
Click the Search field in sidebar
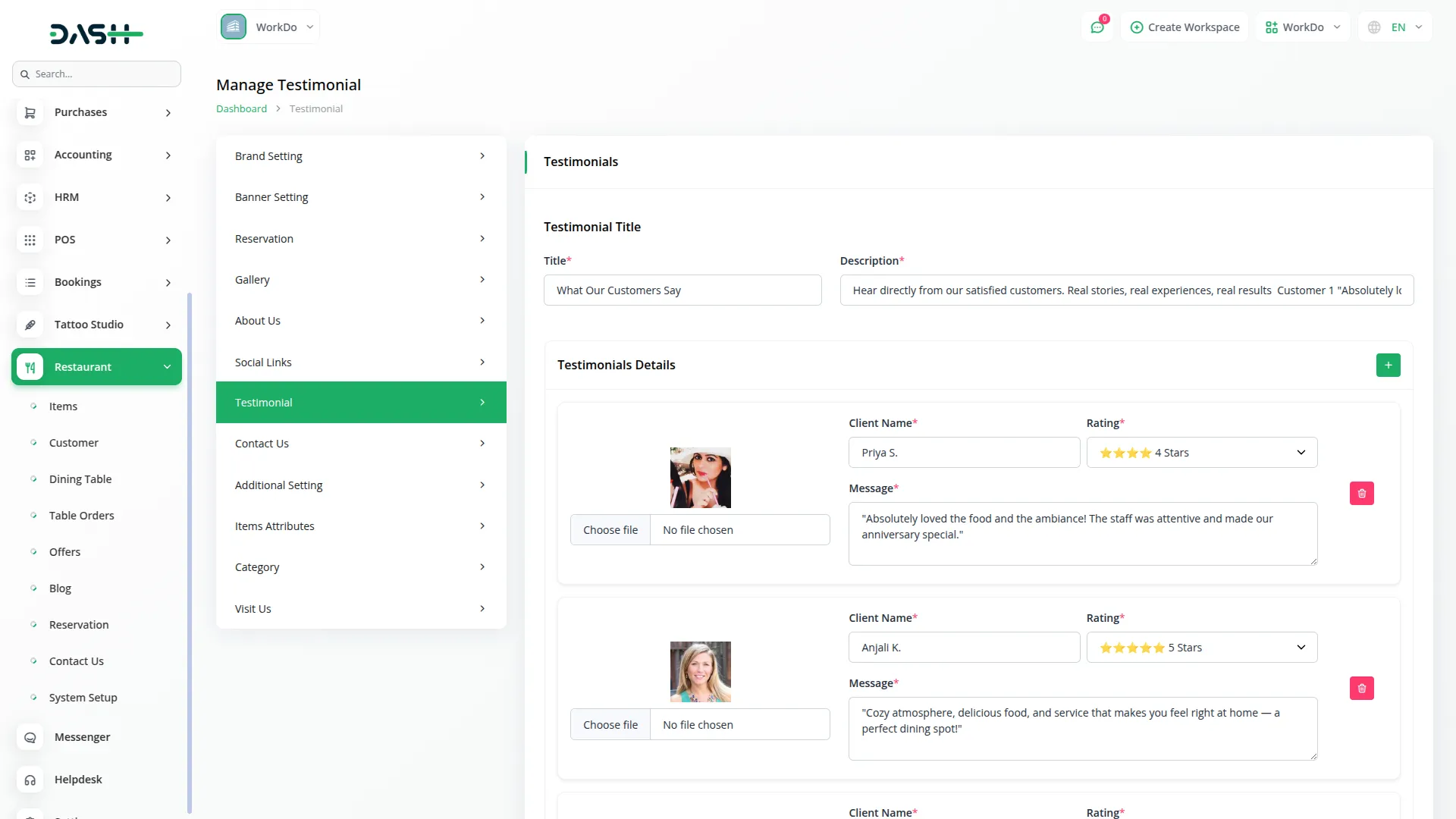point(96,73)
